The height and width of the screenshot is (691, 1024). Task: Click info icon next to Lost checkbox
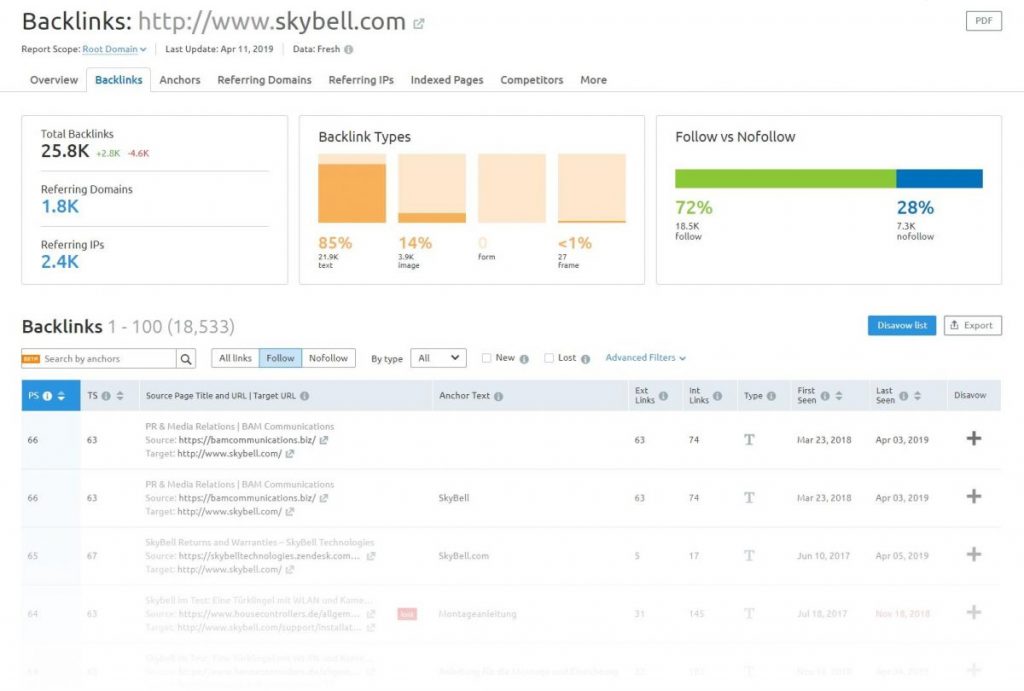pos(585,359)
